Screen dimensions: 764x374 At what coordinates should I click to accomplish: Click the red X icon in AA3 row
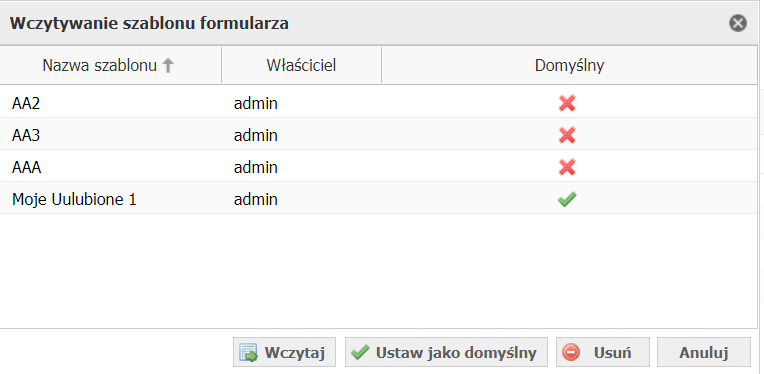coord(567,135)
